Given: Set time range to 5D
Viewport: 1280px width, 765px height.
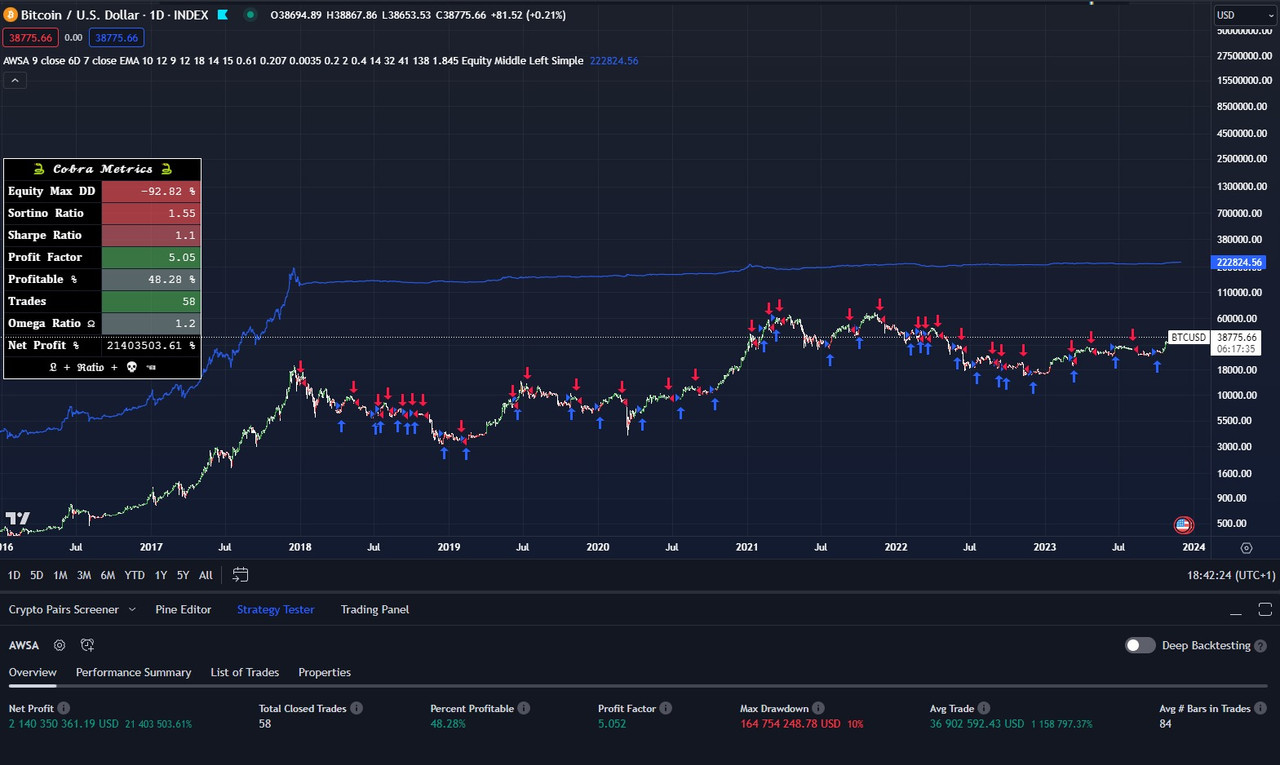Looking at the screenshot, I should tap(37, 575).
